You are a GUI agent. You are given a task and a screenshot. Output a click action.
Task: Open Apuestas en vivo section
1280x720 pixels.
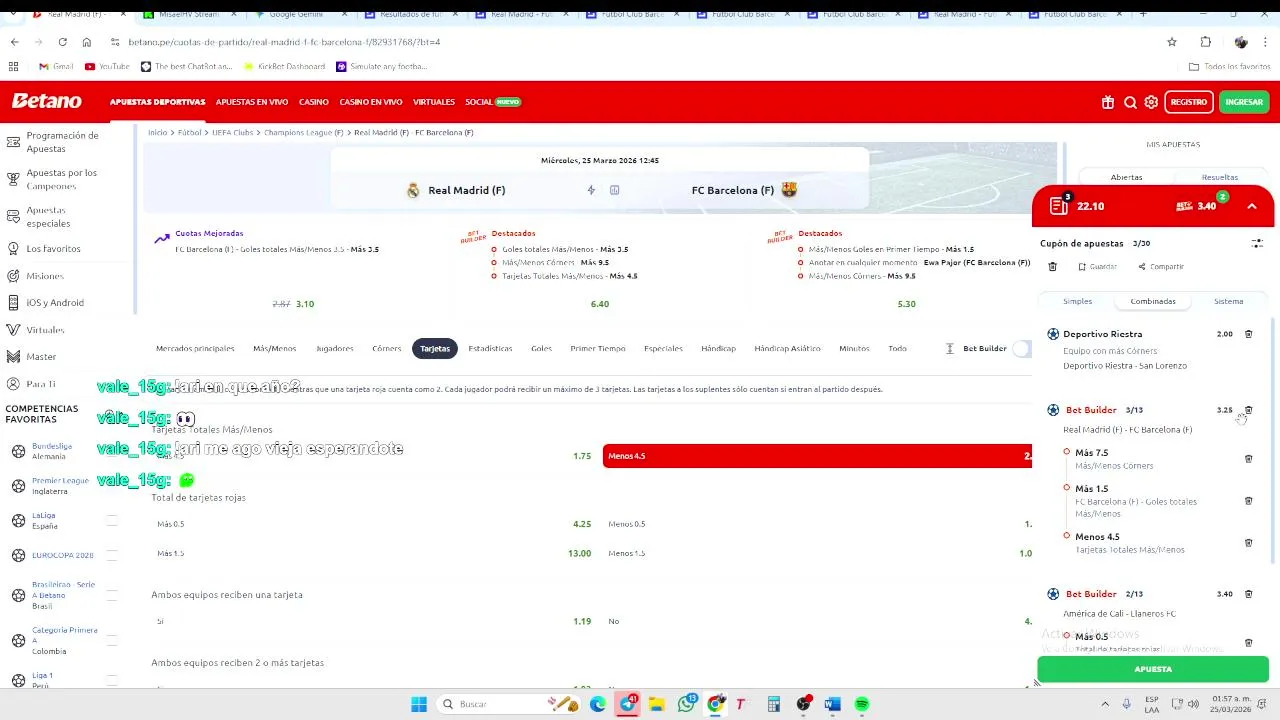252,102
